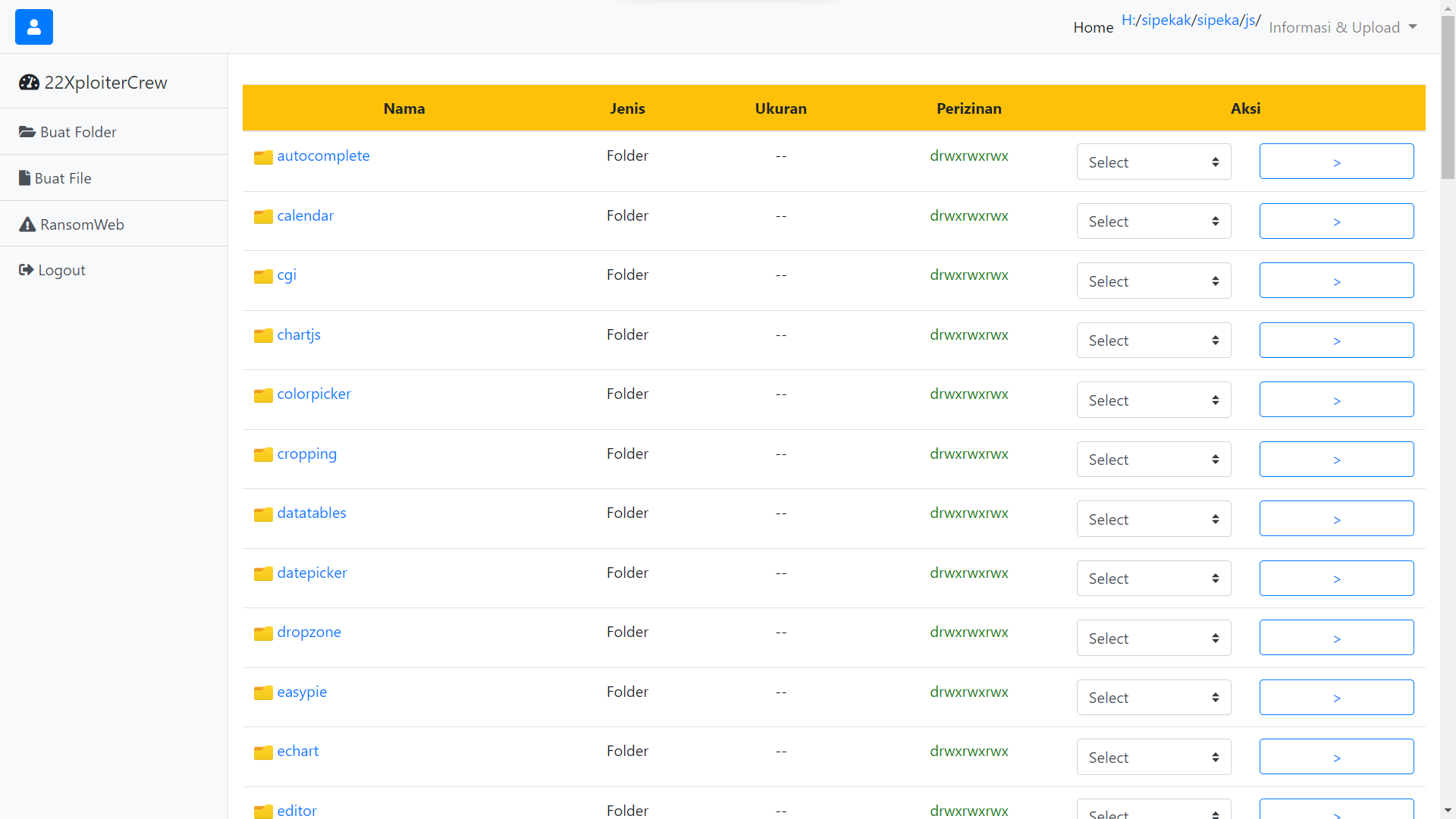Open 22XploiterCrew dashboard sidebar item
The height and width of the screenshot is (819, 1456).
tap(114, 82)
